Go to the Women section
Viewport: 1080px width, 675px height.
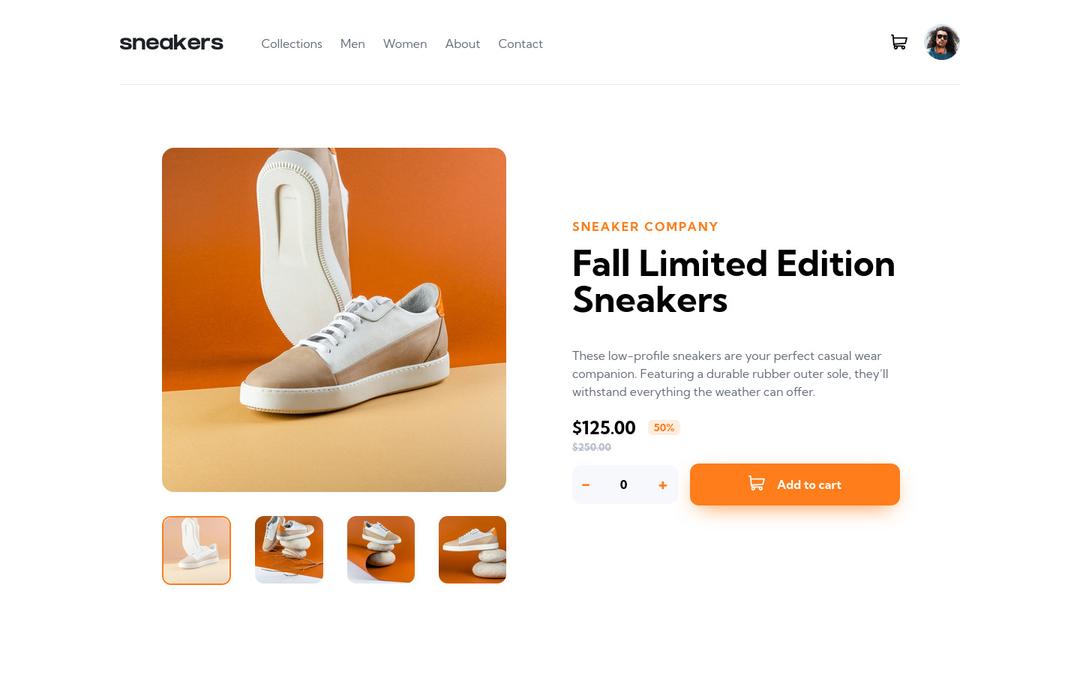point(405,43)
